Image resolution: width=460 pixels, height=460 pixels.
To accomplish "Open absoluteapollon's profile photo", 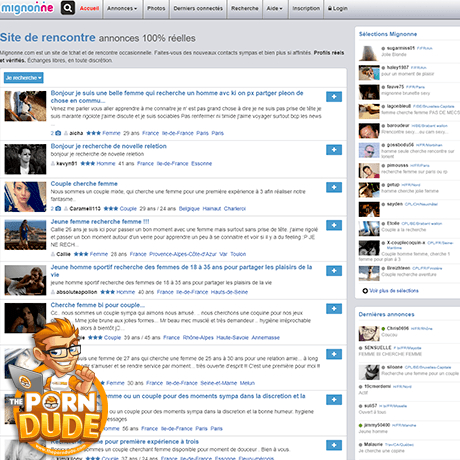I will (x=25, y=280).
